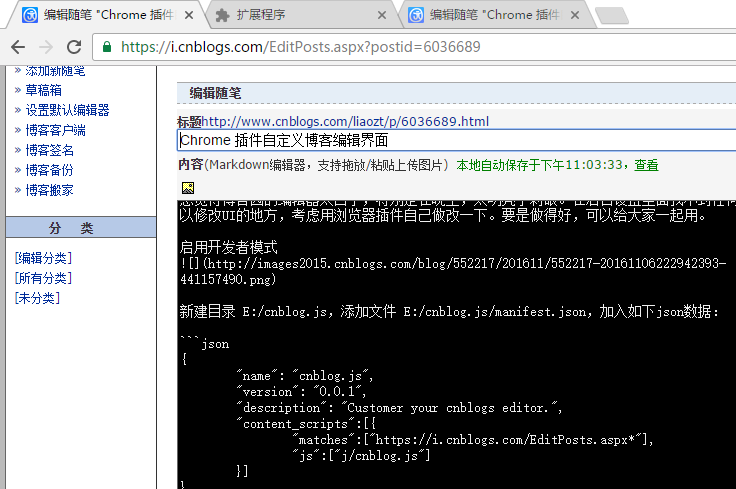
Task: Close the last 编辑随笔 tab
Action: (x=575, y=15)
